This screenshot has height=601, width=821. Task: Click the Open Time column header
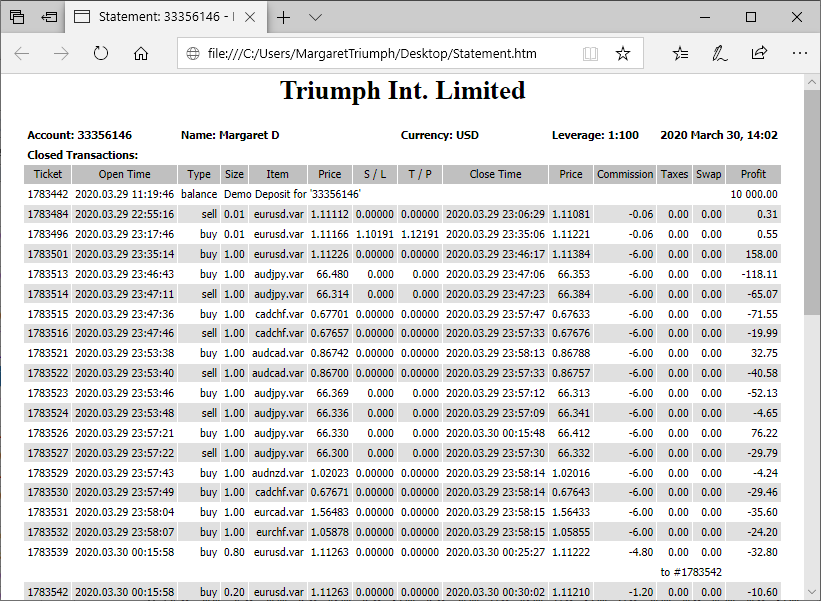[x=124, y=174]
